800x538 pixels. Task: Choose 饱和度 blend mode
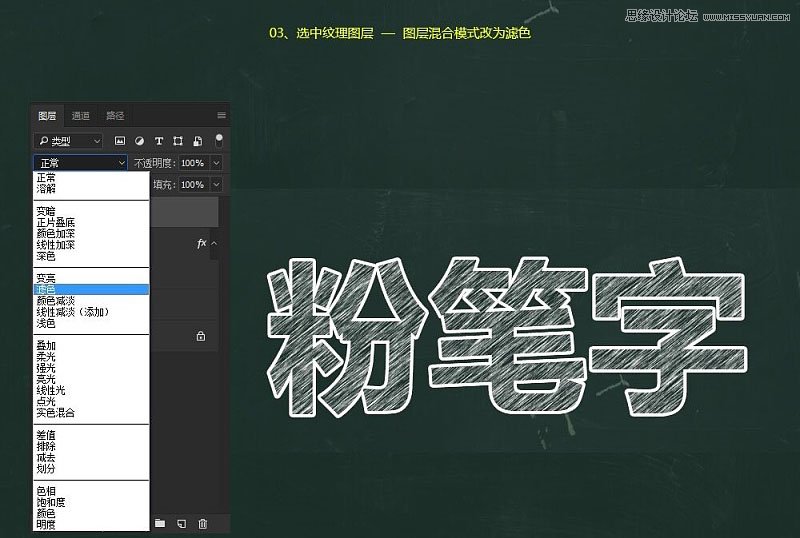coord(91,502)
